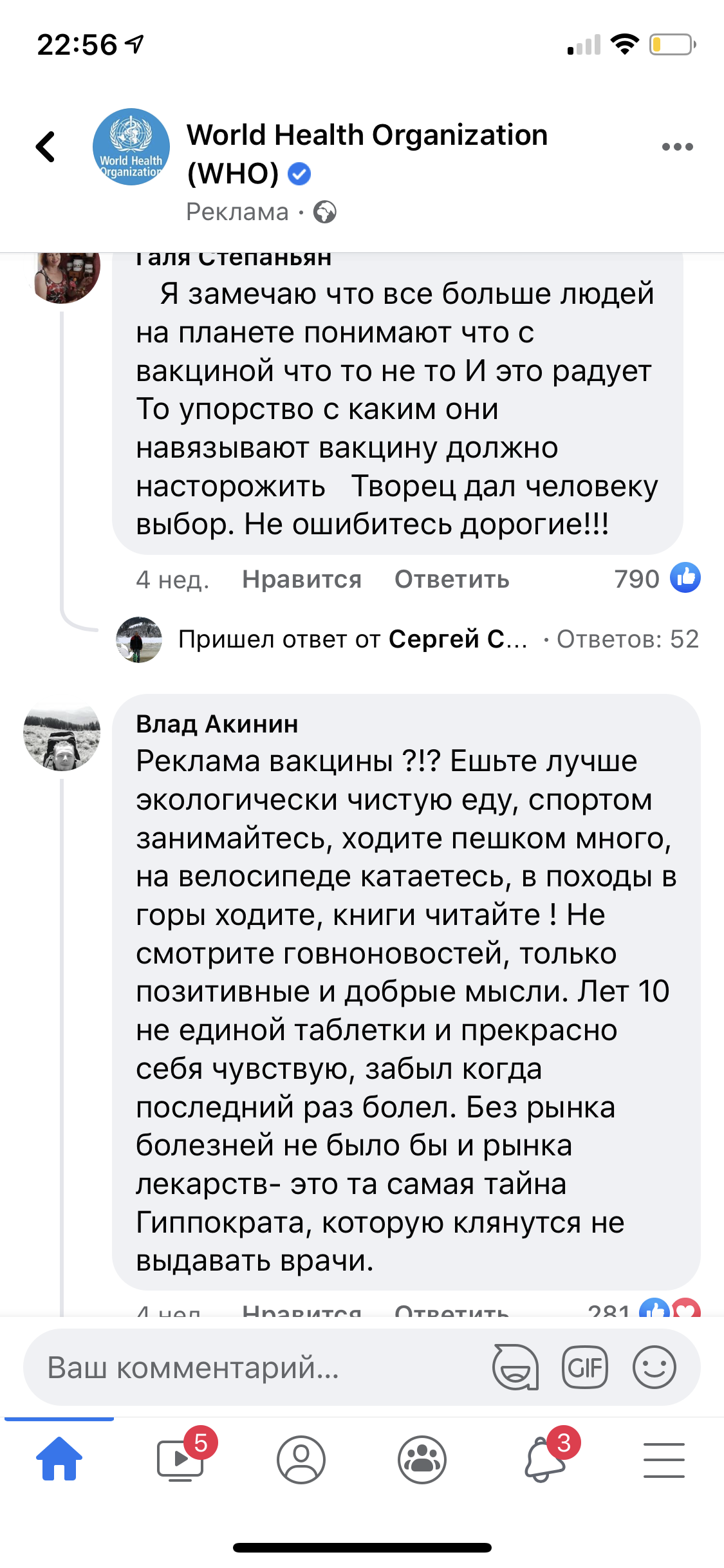Viewport: 724px width, 1568px height.
Task: Open the GIF picker
Action: pos(584,1367)
